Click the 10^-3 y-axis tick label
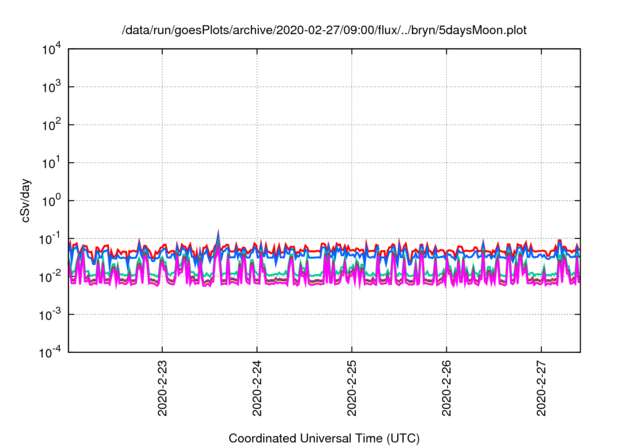Image resolution: width=640 pixels, height=448 pixels. [x=50, y=315]
